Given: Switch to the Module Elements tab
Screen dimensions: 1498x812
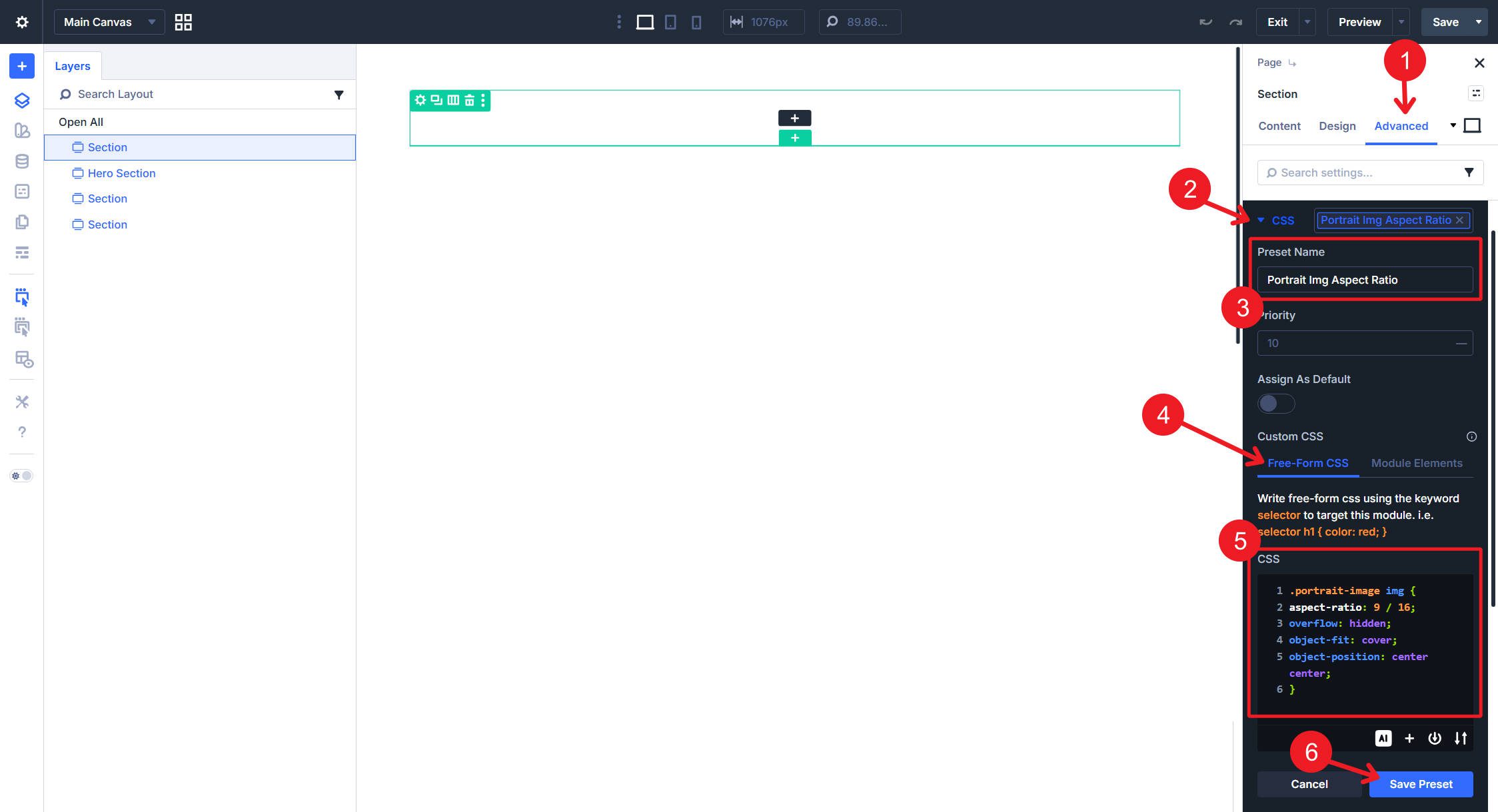Looking at the screenshot, I should [1416, 463].
